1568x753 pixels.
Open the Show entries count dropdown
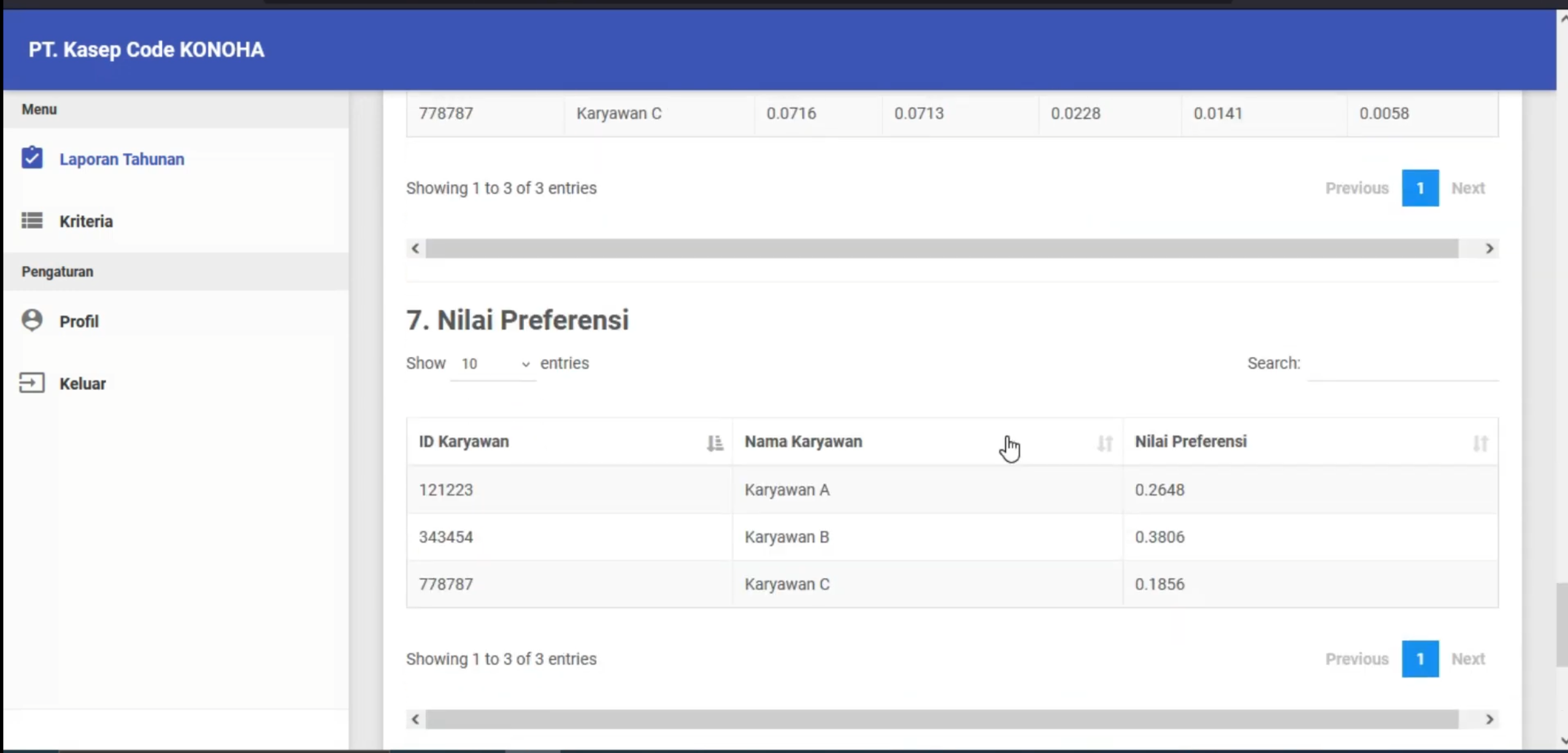click(493, 364)
